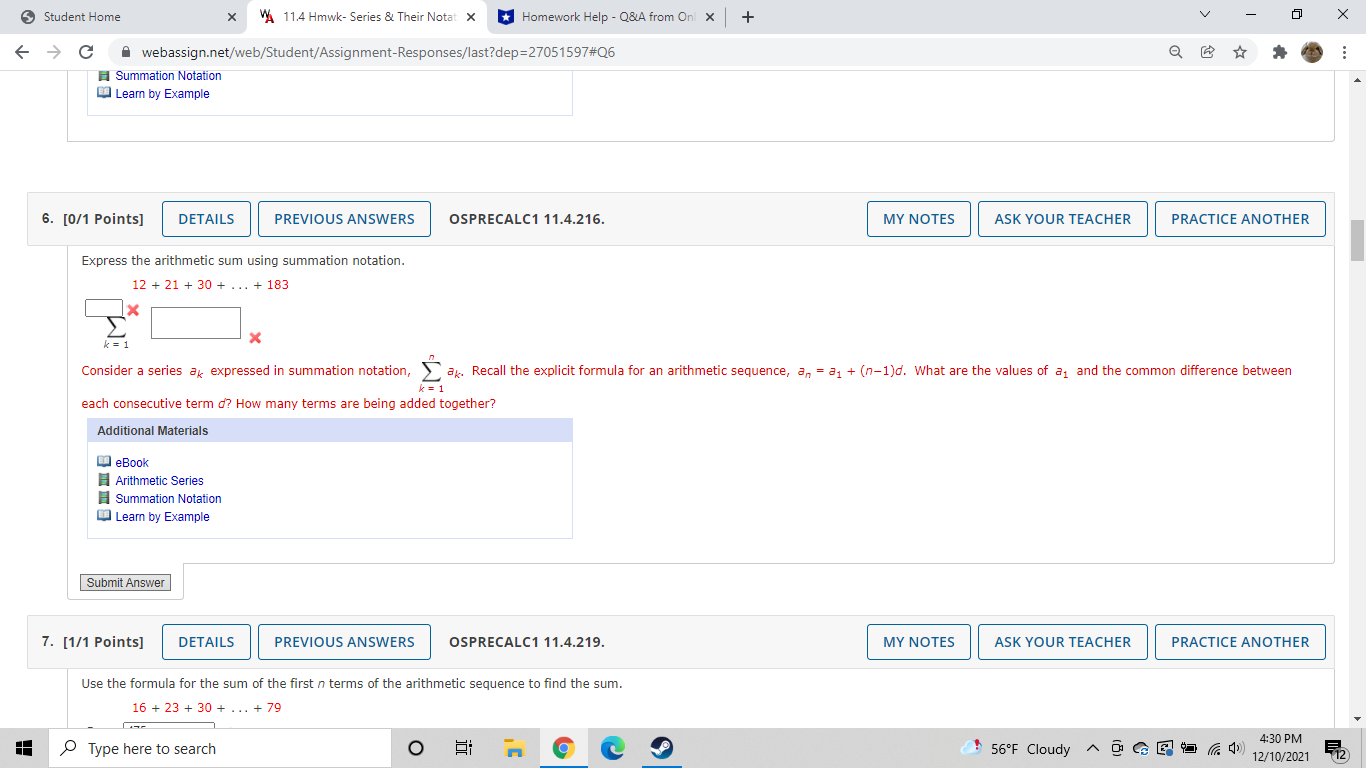This screenshot has width=1366, height=768.
Task: Launch Steam from the taskbar
Action: click(x=660, y=748)
